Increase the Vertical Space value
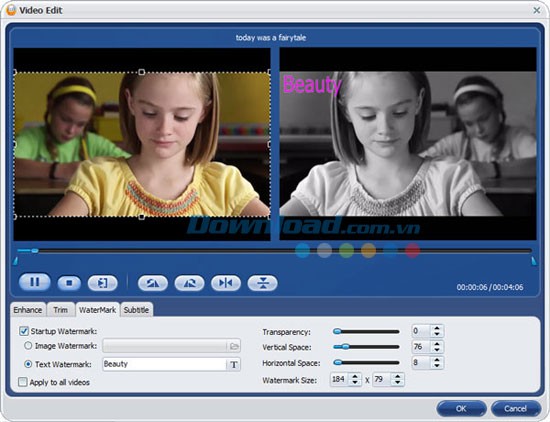This screenshot has height=422, width=550. tap(437, 344)
